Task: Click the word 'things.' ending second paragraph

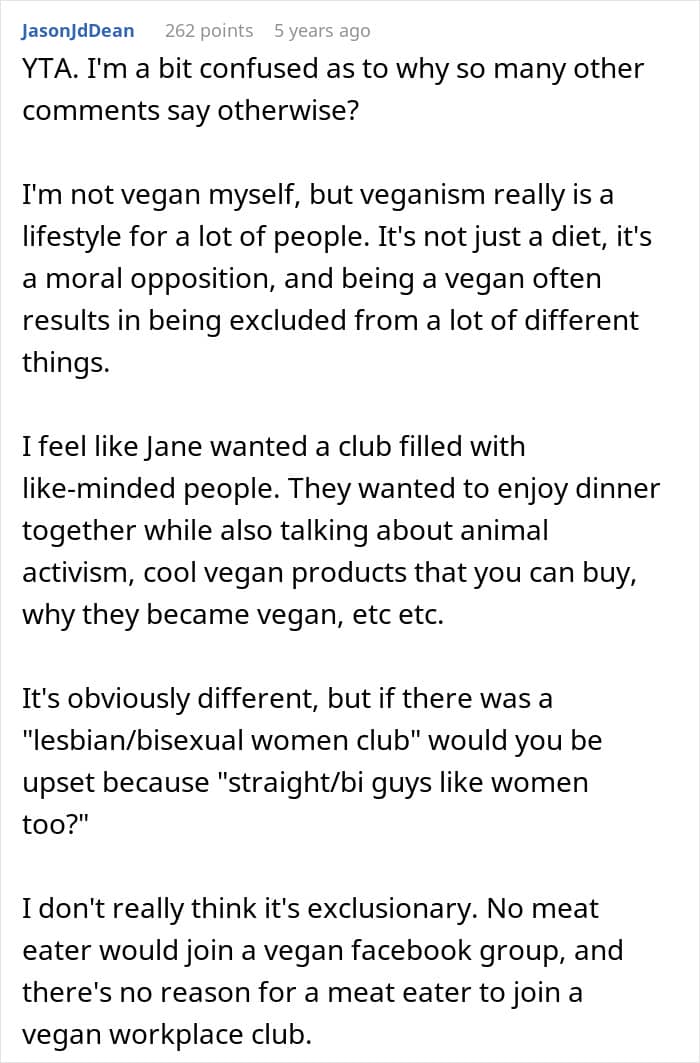Action: click(65, 361)
